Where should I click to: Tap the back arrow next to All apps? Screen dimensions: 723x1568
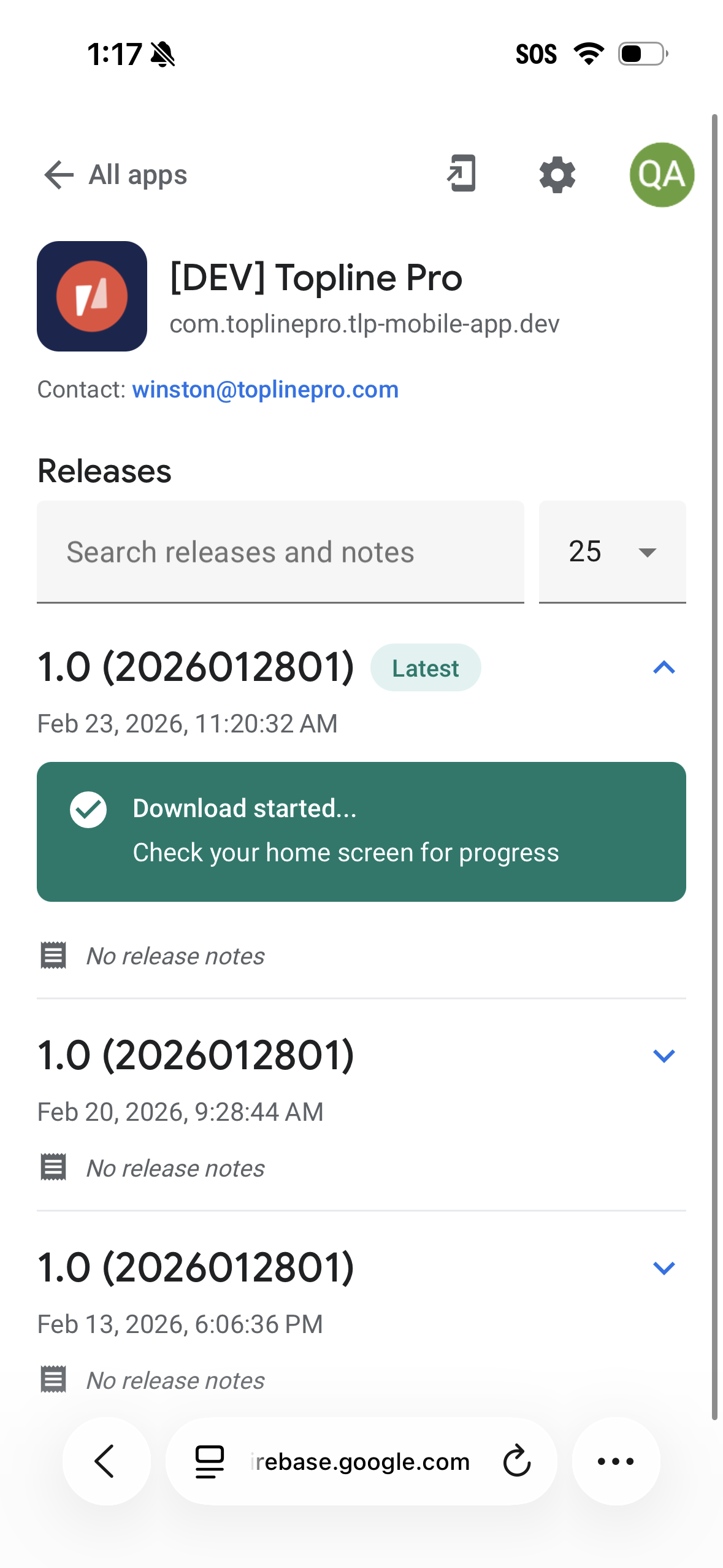point(59,175)
